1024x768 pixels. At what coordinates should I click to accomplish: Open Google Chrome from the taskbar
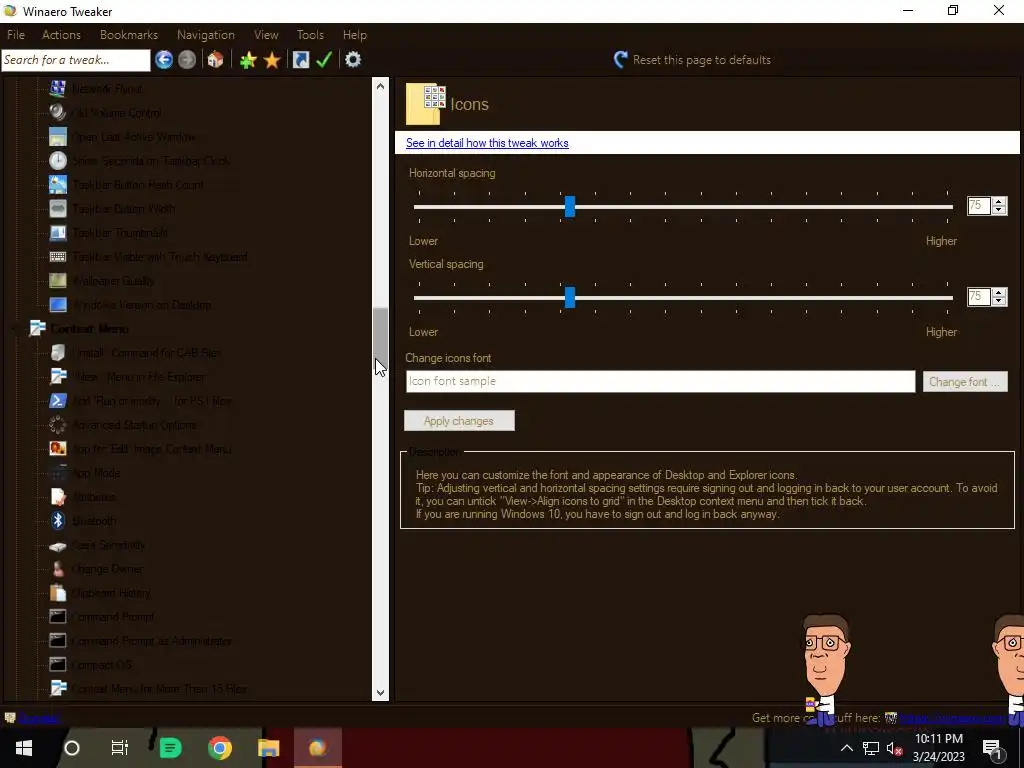tap(220, 748)
